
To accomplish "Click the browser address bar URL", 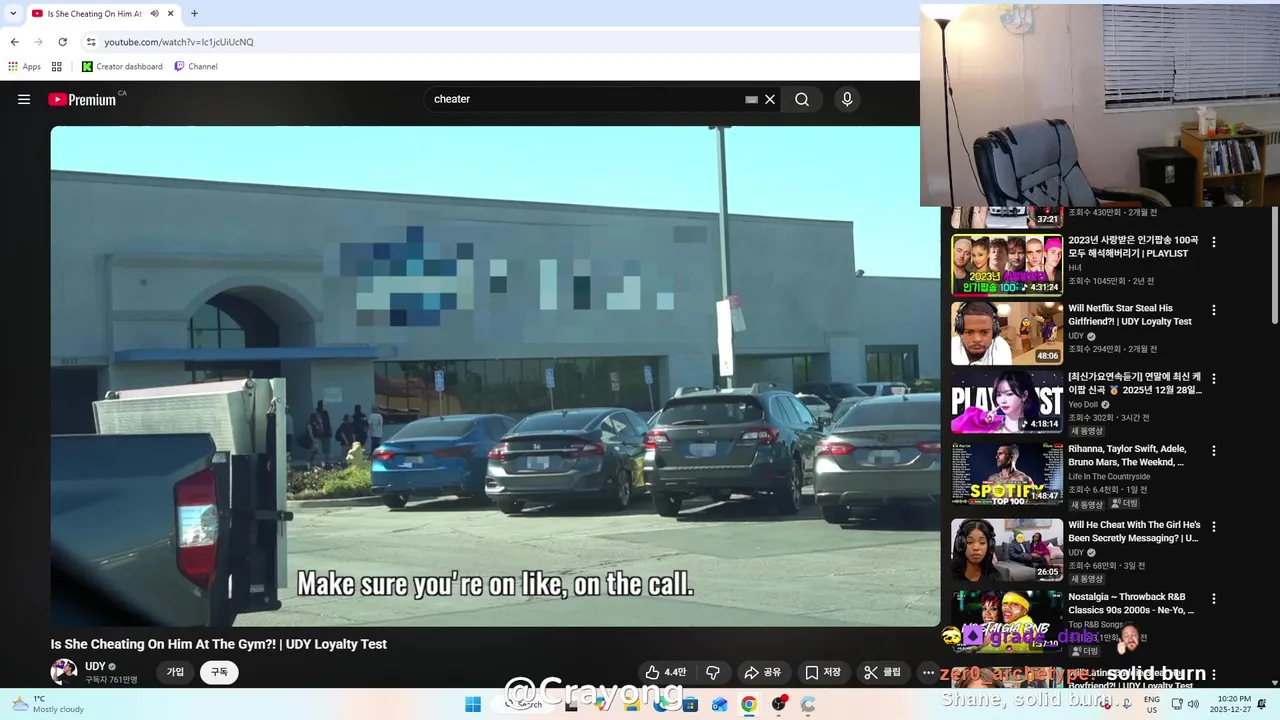I will pyautogui.click(x=179, y=42).
